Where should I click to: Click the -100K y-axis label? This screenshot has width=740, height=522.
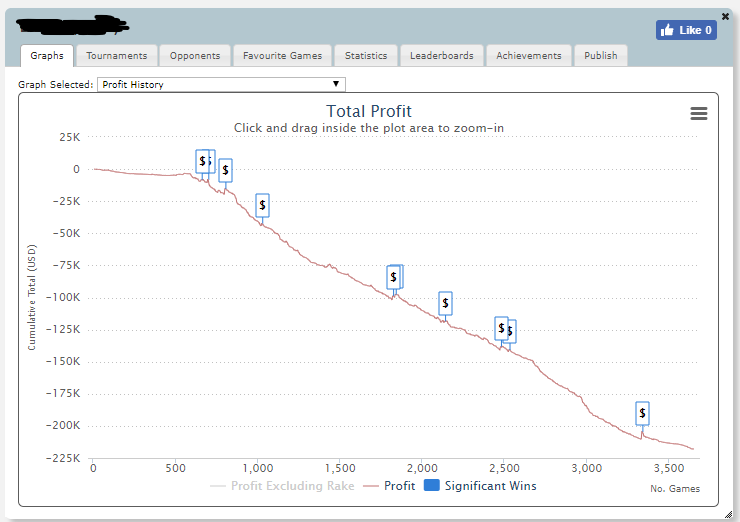pyautogui.click(x=63, y=297)
